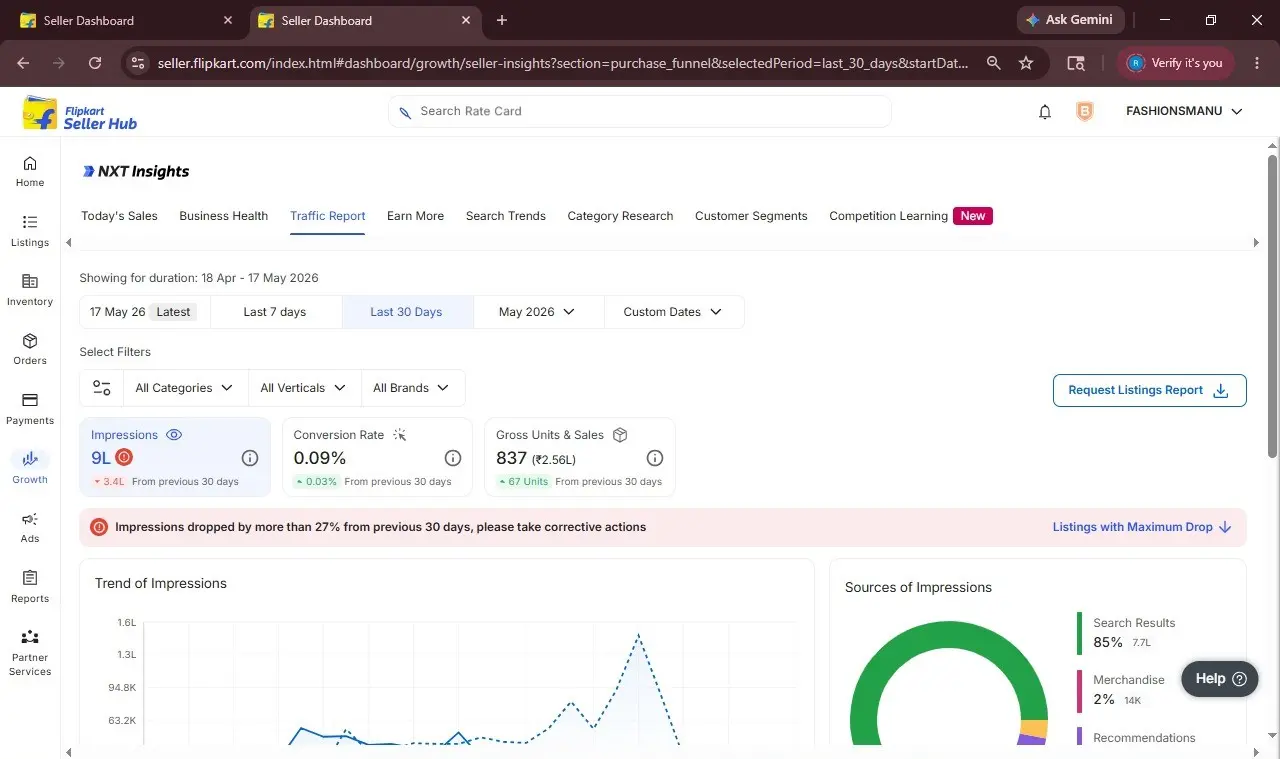Screen dimensions: 1280x759
Task: Open the All Brands filter
Action: click(x=411, y=388)
